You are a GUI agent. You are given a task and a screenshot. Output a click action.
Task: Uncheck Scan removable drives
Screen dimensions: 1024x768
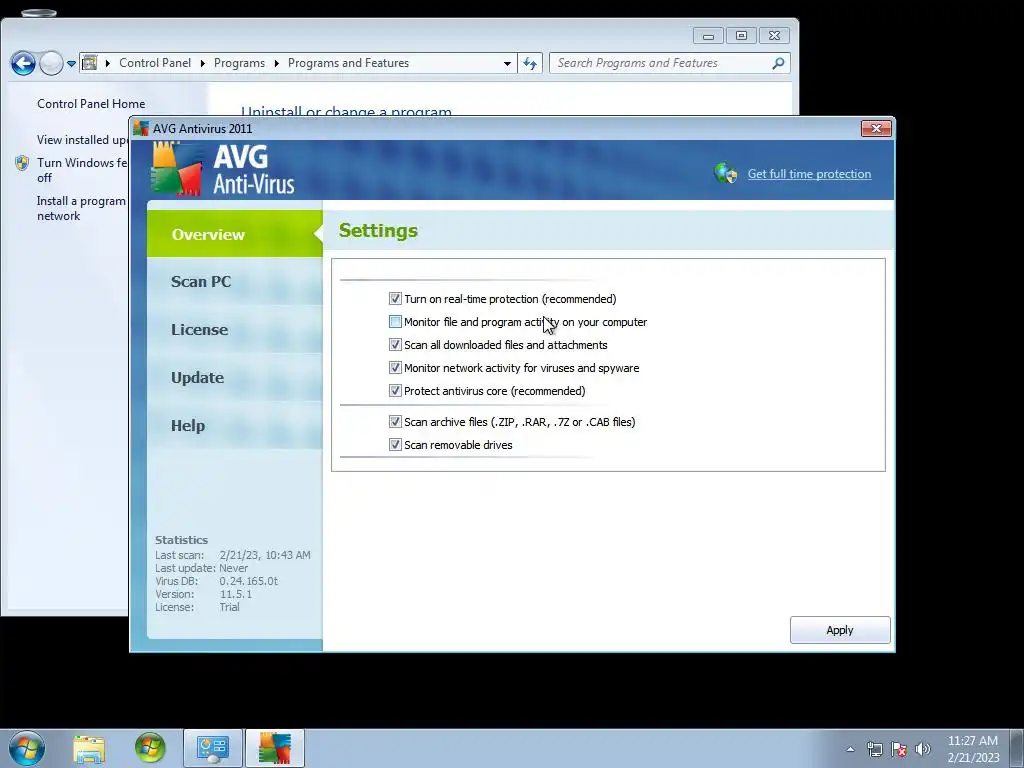pyautogui.click(x=395, y=444)
